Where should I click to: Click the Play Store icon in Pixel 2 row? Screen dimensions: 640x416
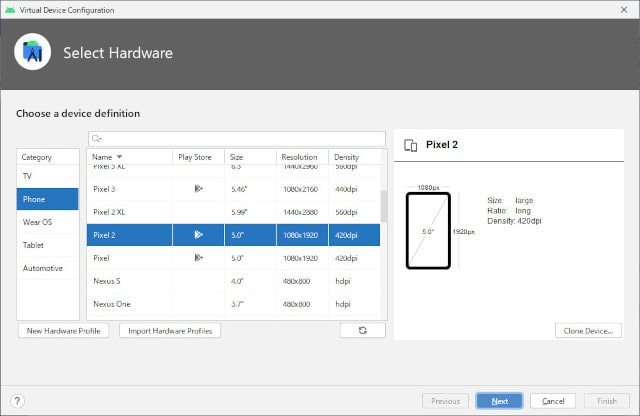click(x=198, y=235)
